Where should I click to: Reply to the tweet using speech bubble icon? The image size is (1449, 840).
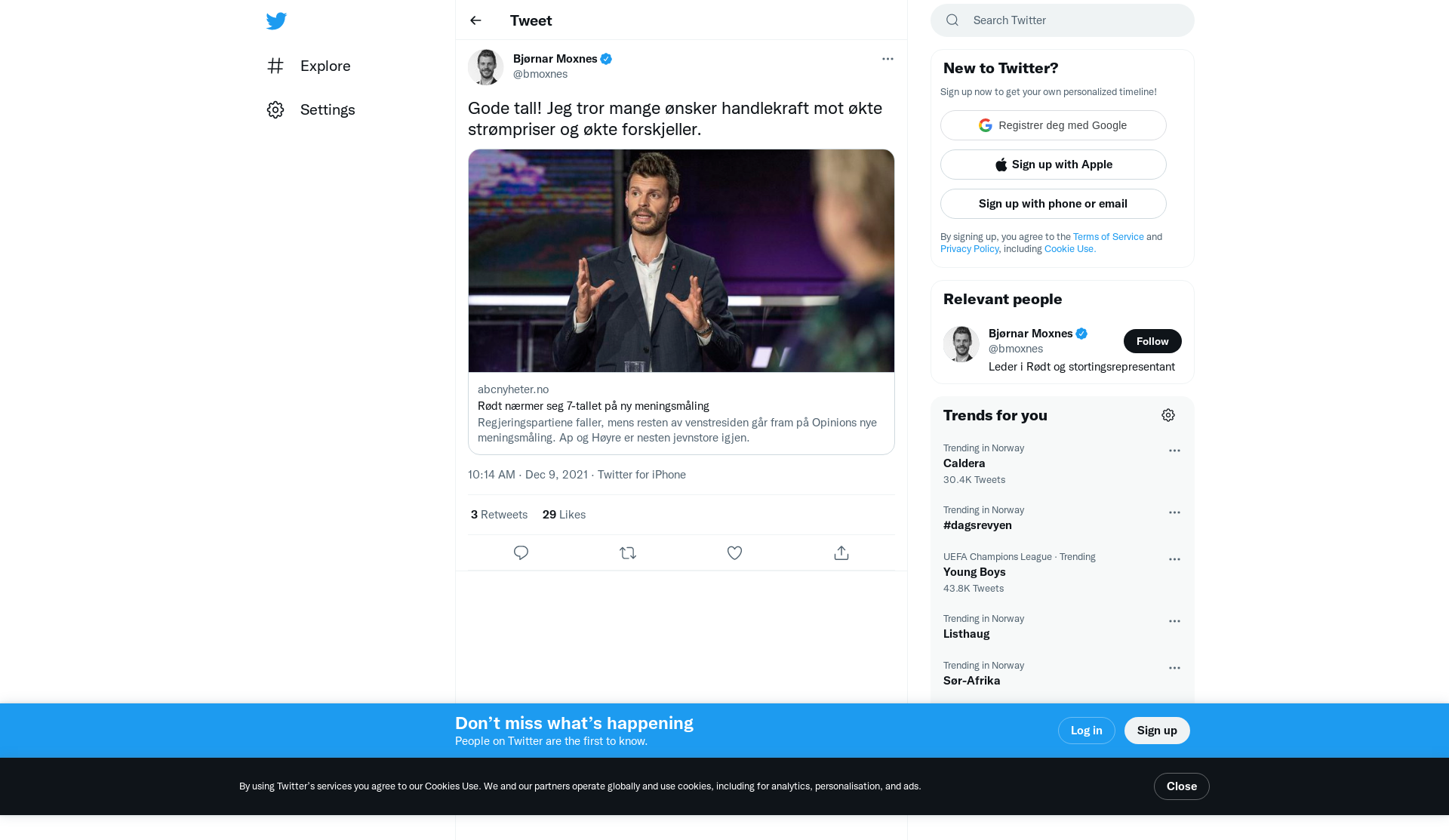[x=521, y=553]
